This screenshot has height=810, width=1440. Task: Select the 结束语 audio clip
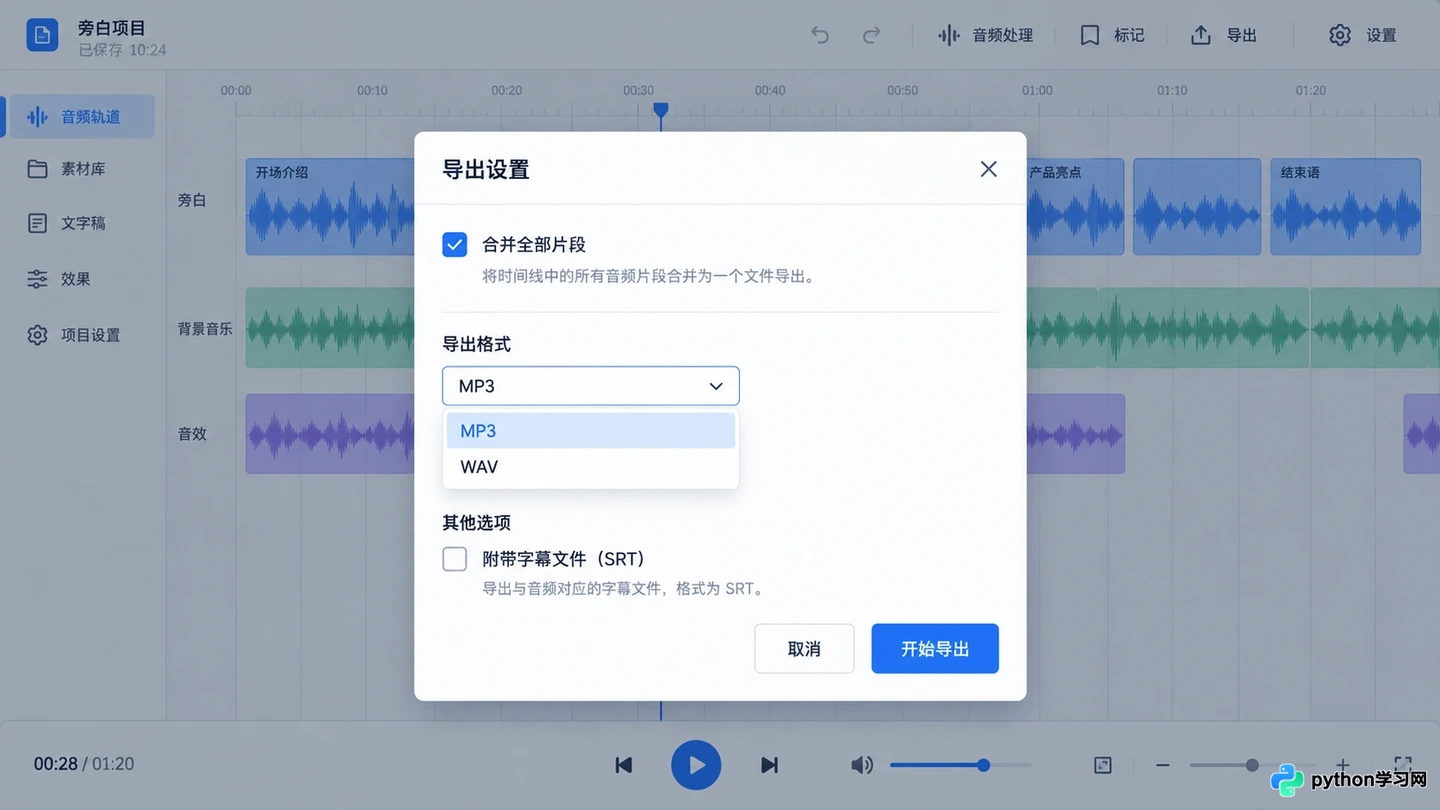click(x=1346, y=206)
